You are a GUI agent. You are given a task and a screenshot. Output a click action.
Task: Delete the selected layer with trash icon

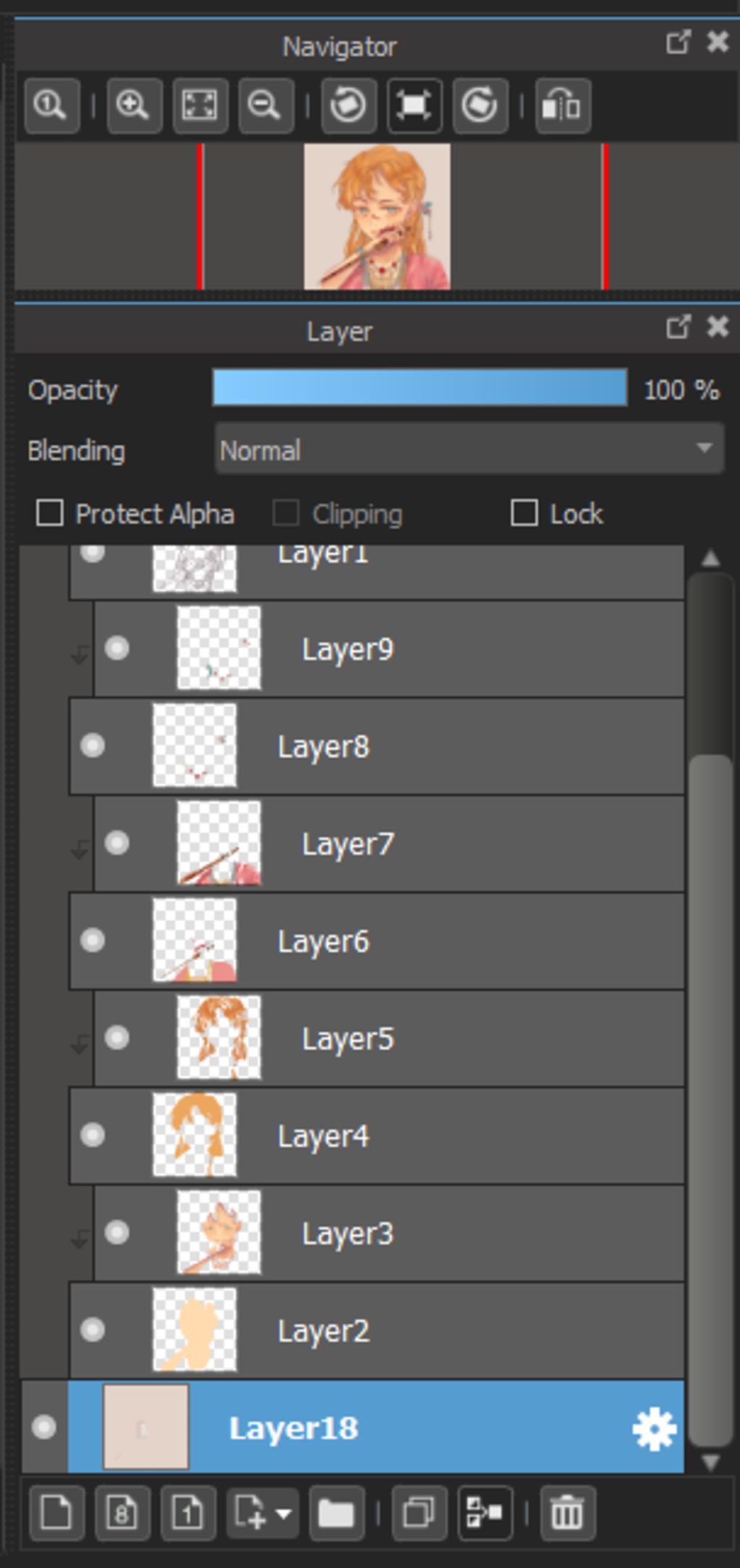567,1512
